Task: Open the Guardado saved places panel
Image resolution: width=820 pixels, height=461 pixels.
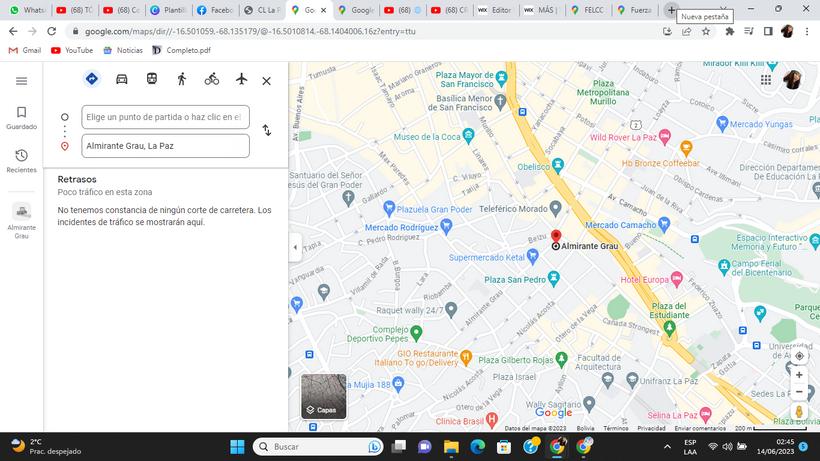Action: pos(21,118)
